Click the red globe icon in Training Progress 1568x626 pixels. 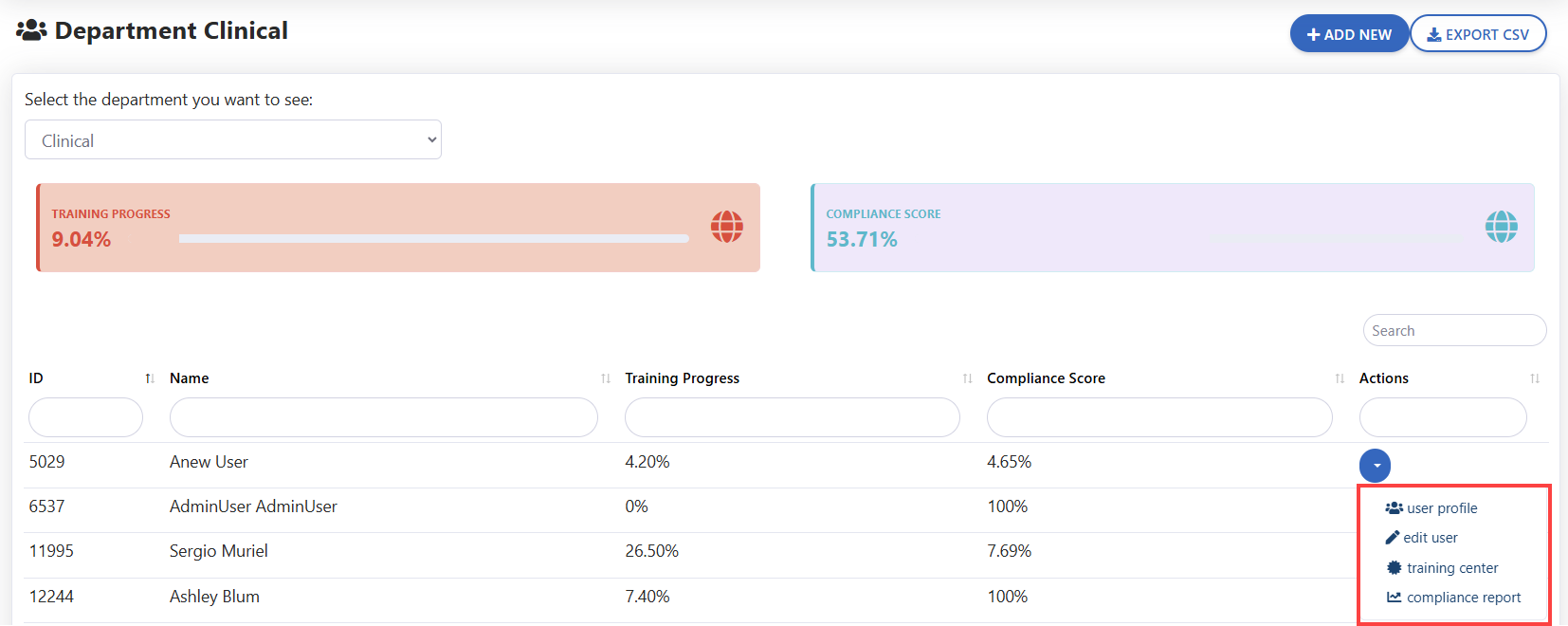point(727,227)
